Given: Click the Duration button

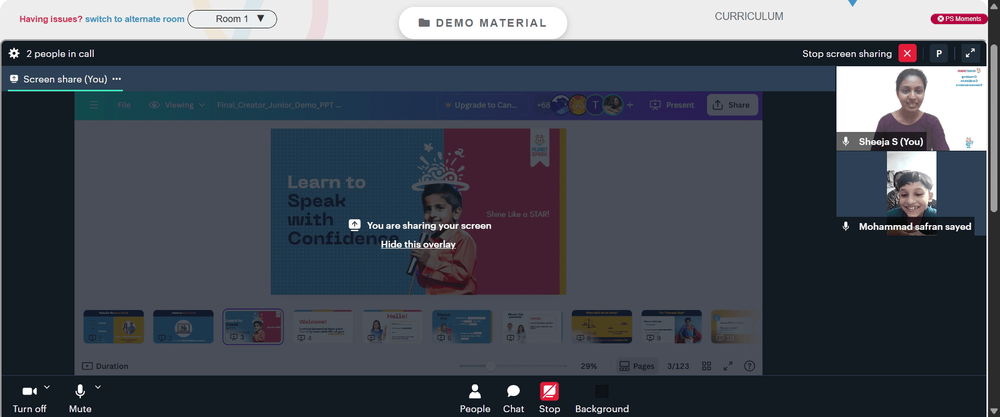Looking at the screenshot, I should point(105,366).
